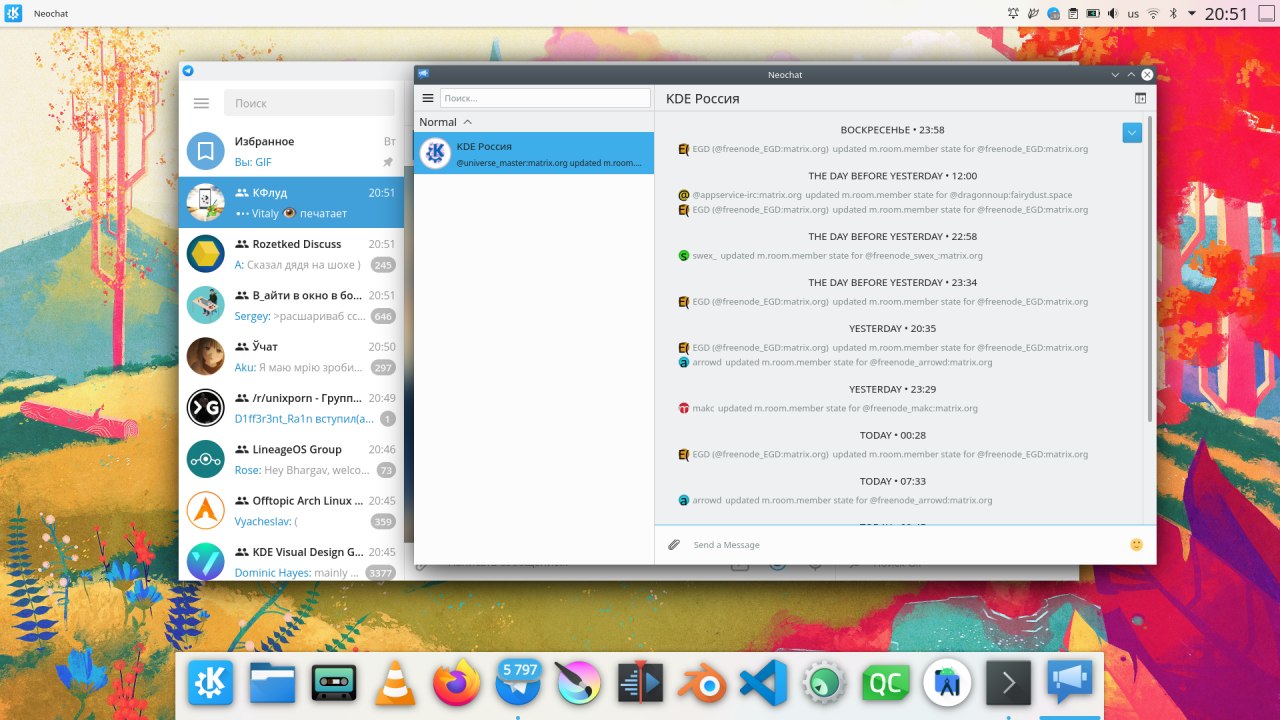1280x720 pixels.
Task: Click the @appservice-irc:matrix.org sender name
Action: pyautogui.click(x=747, y=195)
